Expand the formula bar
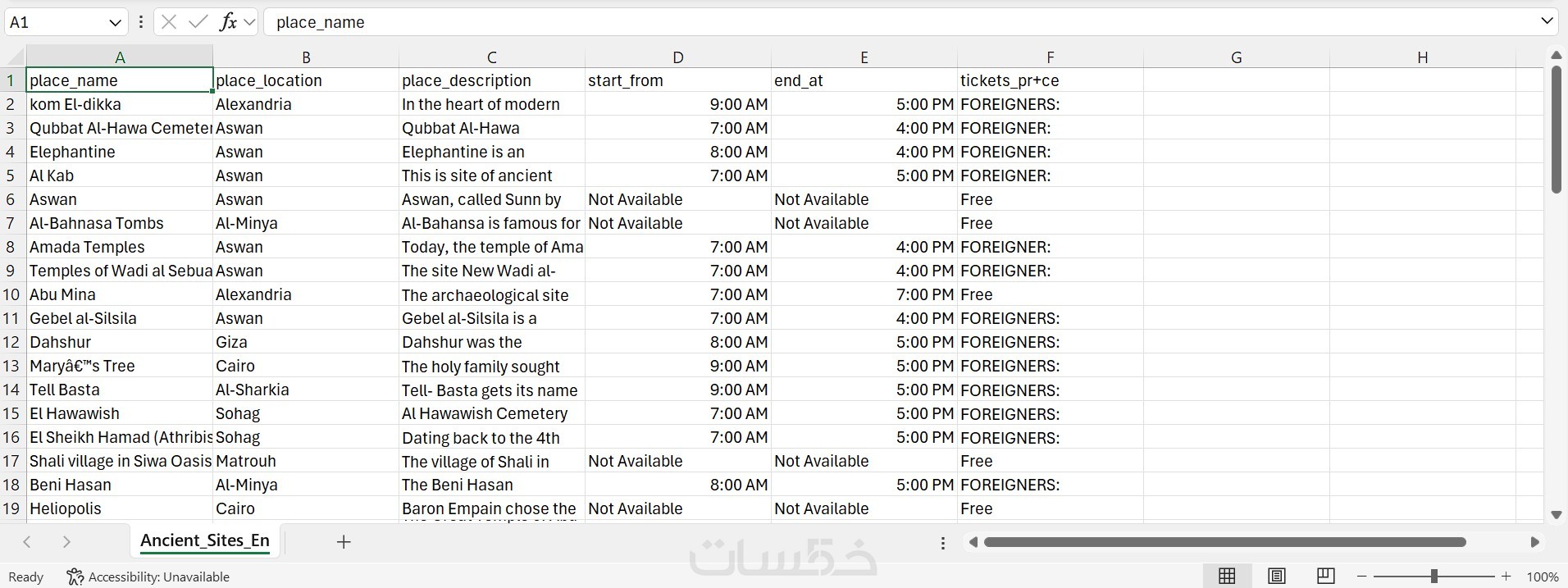Screen dimensions: 1568x588 [x=1547, y=22]
